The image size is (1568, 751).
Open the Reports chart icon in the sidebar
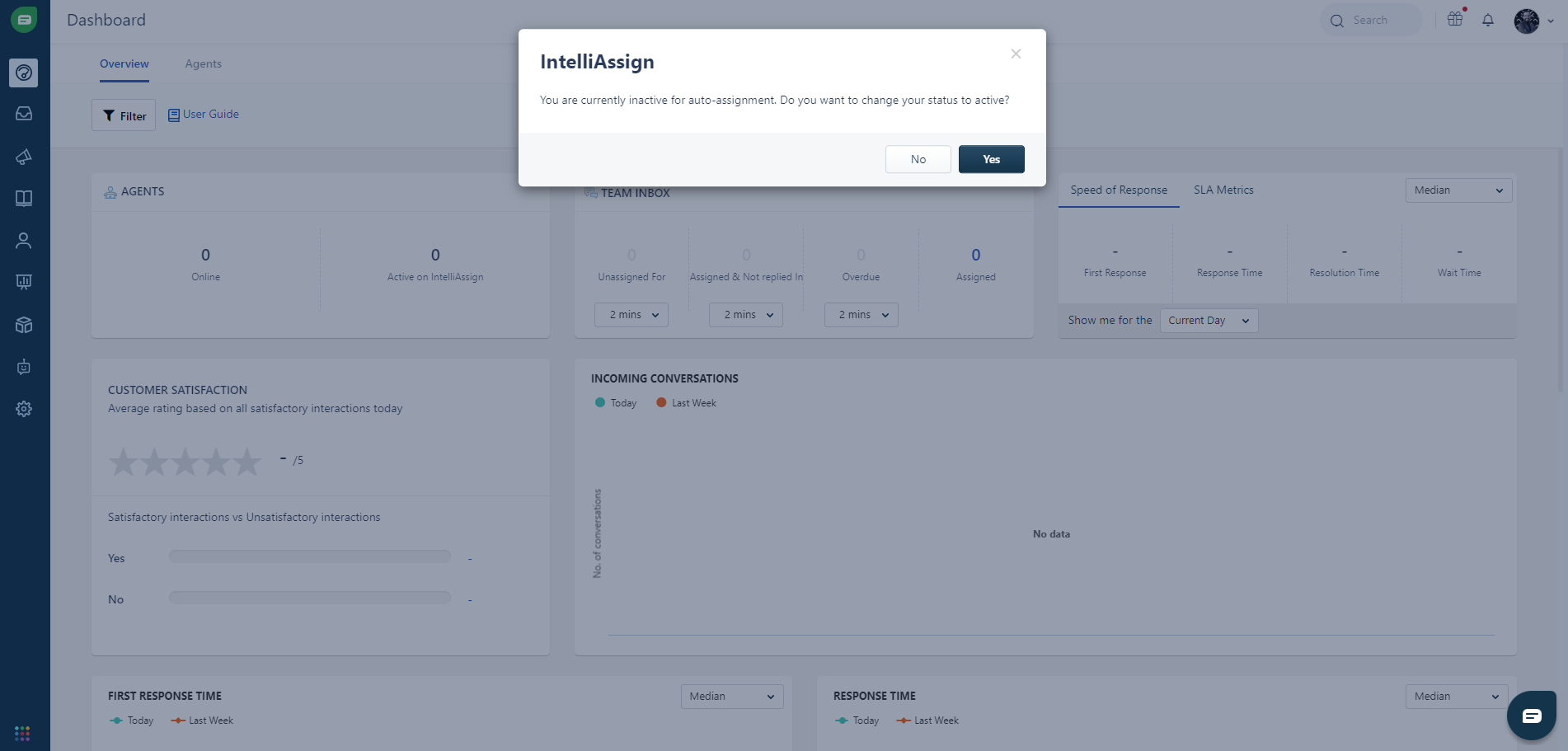click(24, 283)
